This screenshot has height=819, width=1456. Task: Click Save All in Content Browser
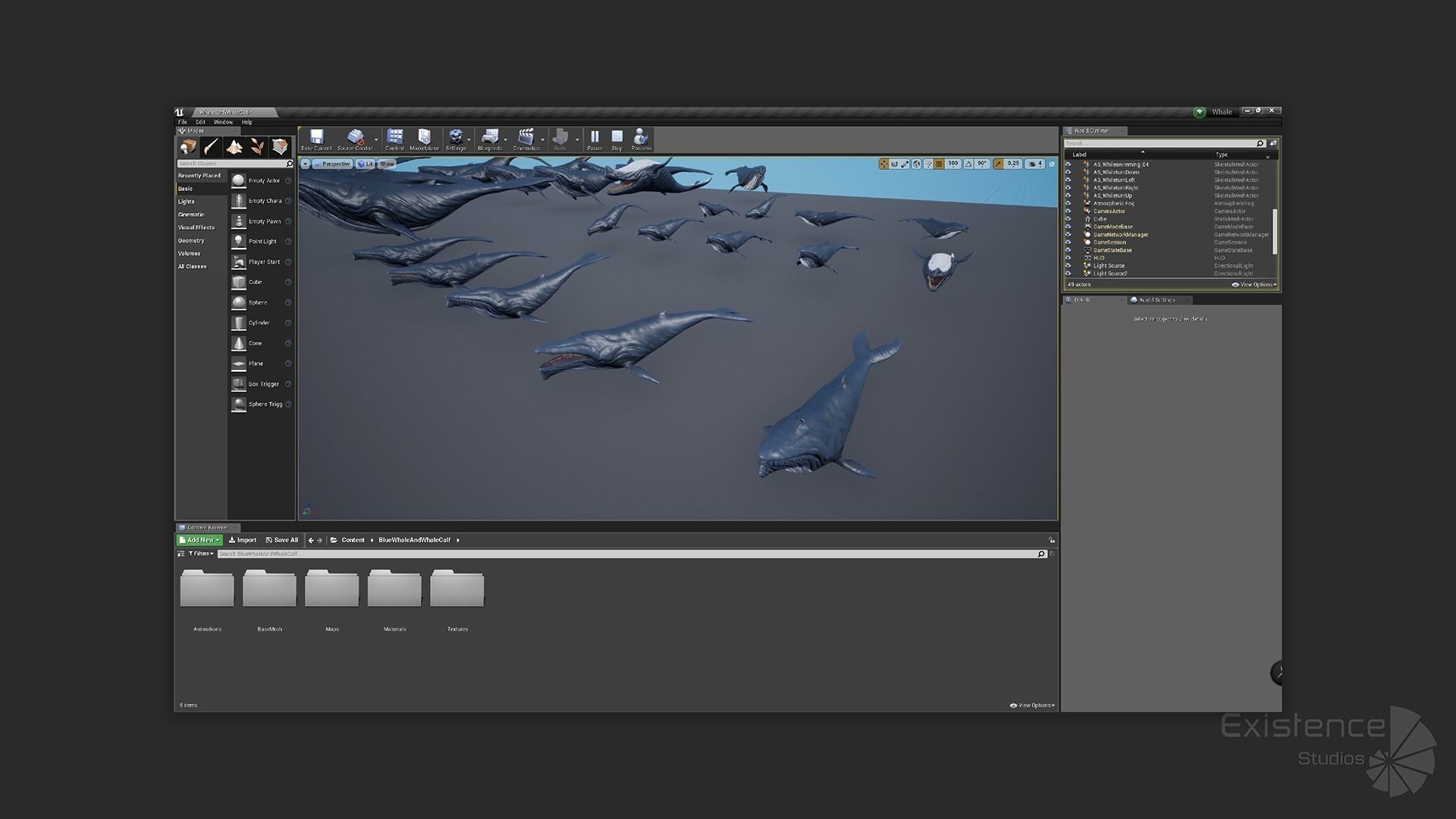click(282, 540)
